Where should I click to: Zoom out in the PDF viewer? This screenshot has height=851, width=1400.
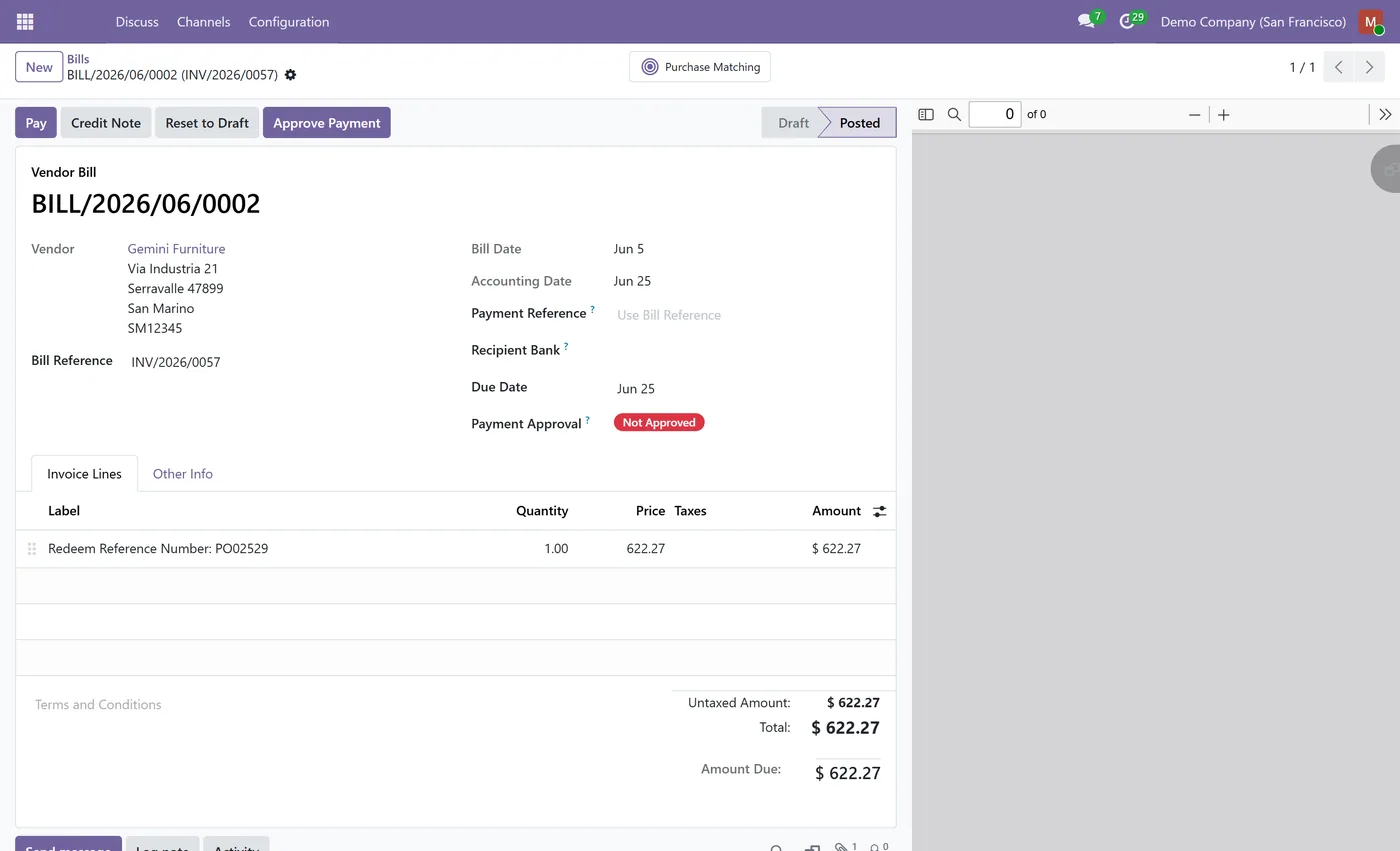(1194, 115)
